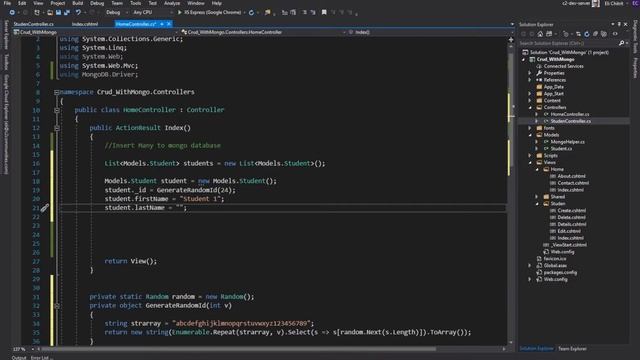The height and width of the screenshot is (360, 640).
Task: Click the Save toolbar icon
Action: pos(58,13)
